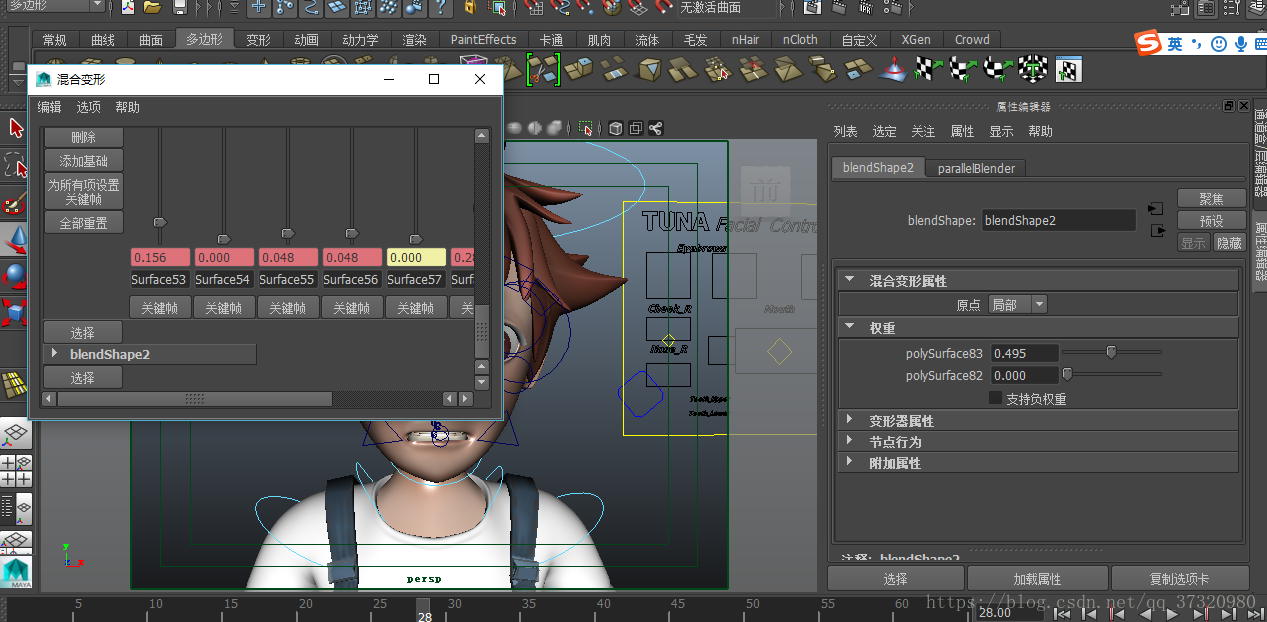This screenshot has width=1267, height=622.
Task: Activate the Paint Selection tool
Action: pos(15,203)
